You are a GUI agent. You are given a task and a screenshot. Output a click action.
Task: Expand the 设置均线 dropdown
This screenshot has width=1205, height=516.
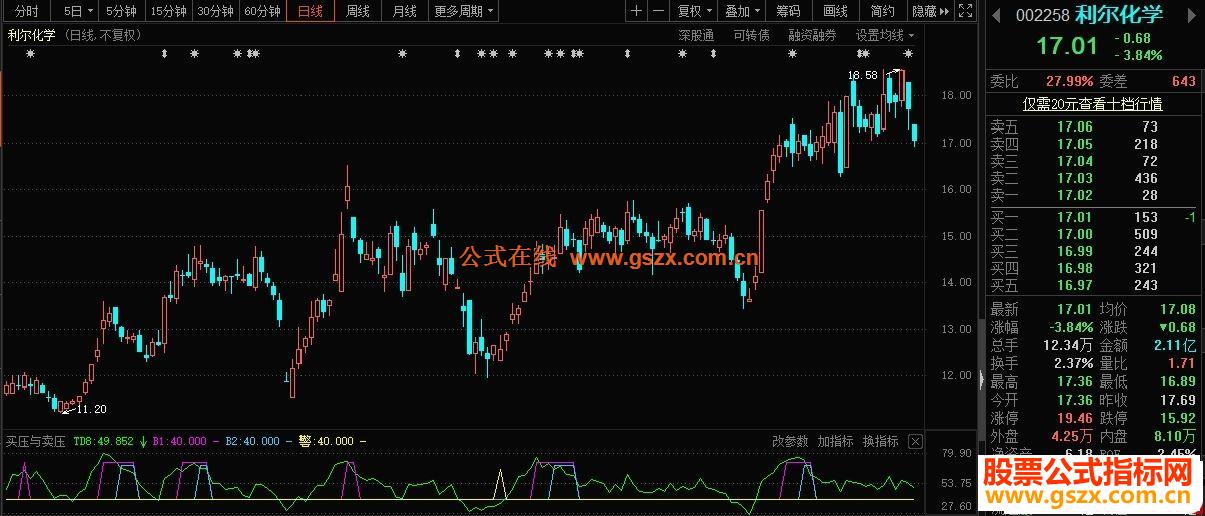pyautogui.click(x=885, y=35)
